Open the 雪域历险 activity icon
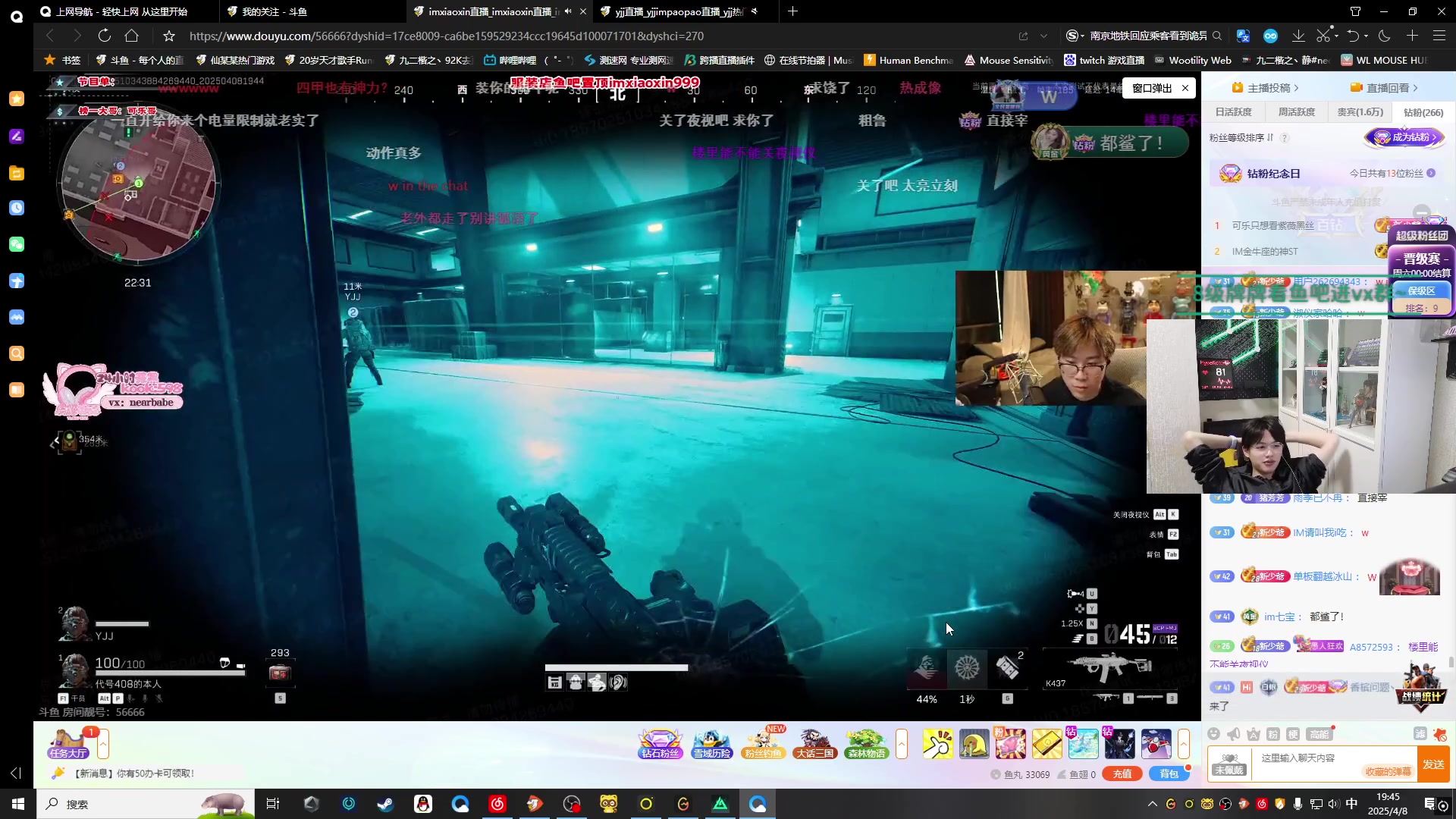The width and height of the screenshot is (1456, 819). (712, 744)
